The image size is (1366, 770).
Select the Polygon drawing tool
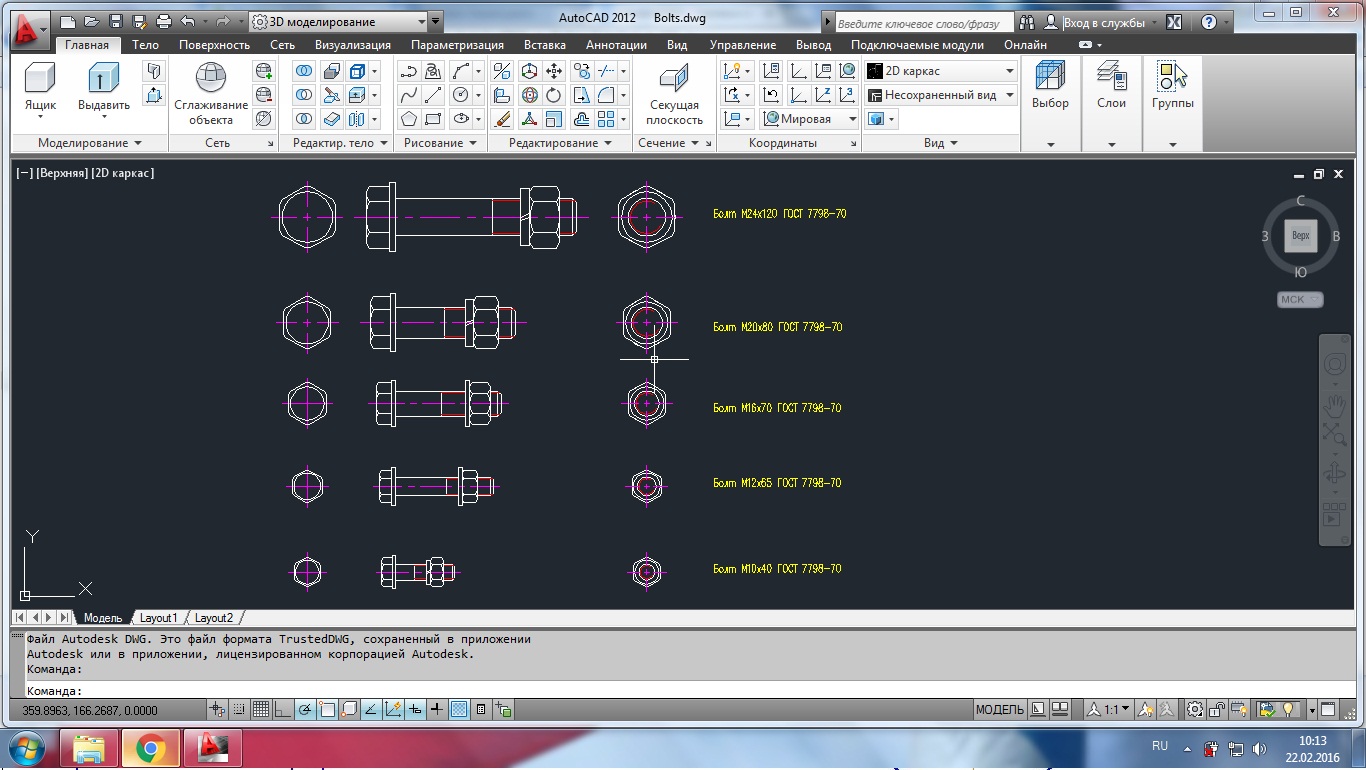409,119
